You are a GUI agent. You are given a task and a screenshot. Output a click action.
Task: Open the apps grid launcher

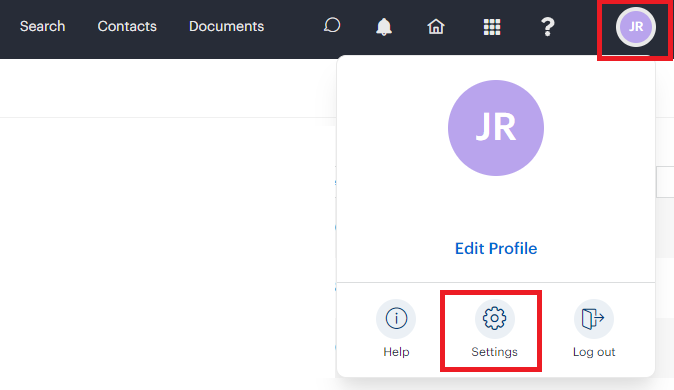[492, 27]
